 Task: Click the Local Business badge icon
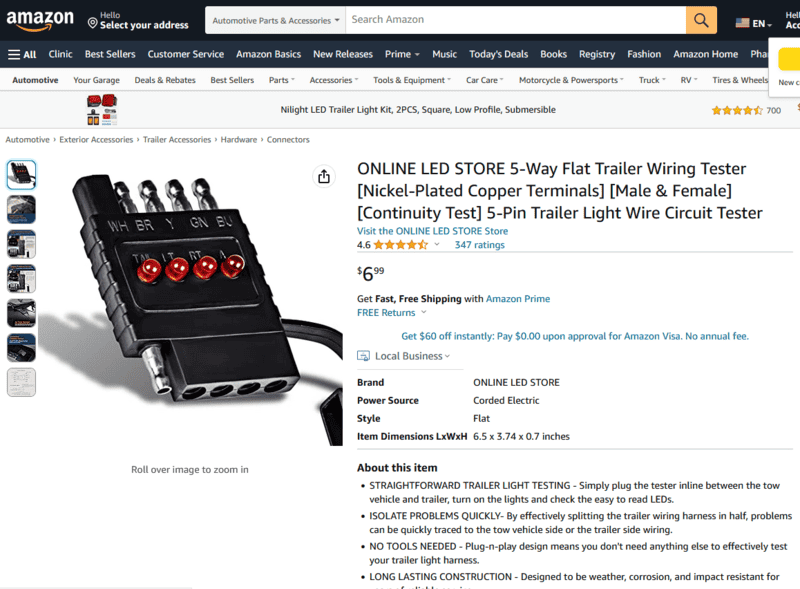pos(363,356)
